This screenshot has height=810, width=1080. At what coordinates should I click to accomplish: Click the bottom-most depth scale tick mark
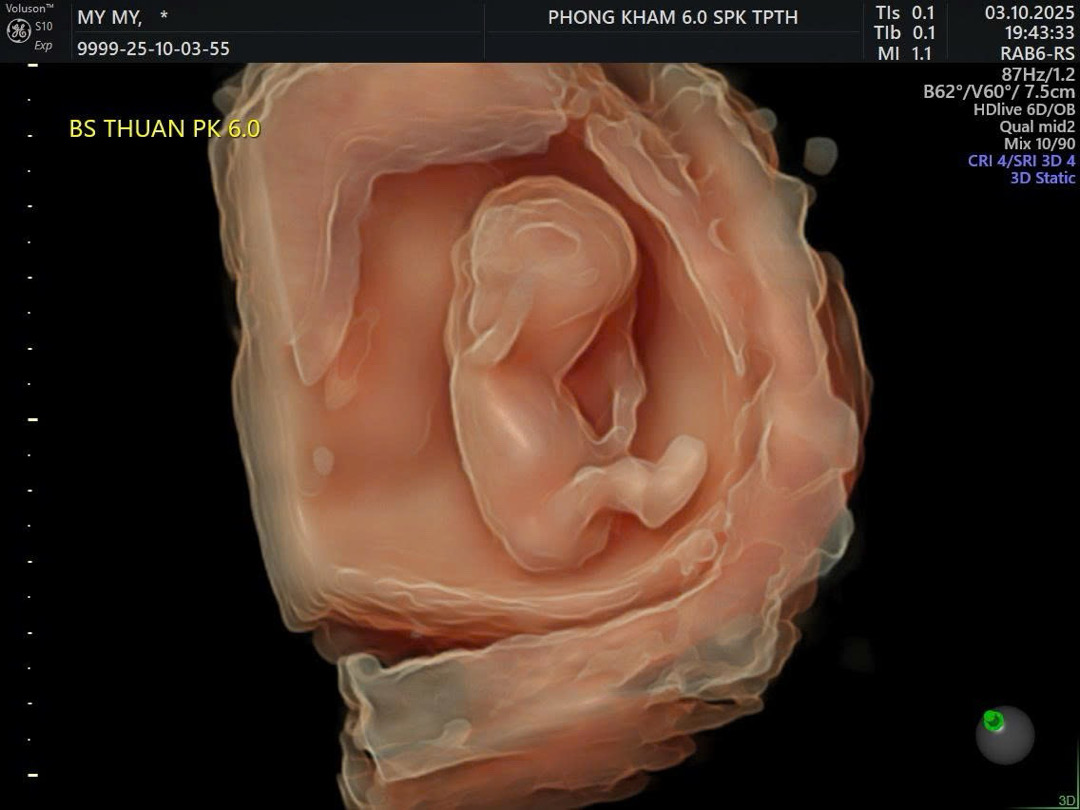coord(32,775)
